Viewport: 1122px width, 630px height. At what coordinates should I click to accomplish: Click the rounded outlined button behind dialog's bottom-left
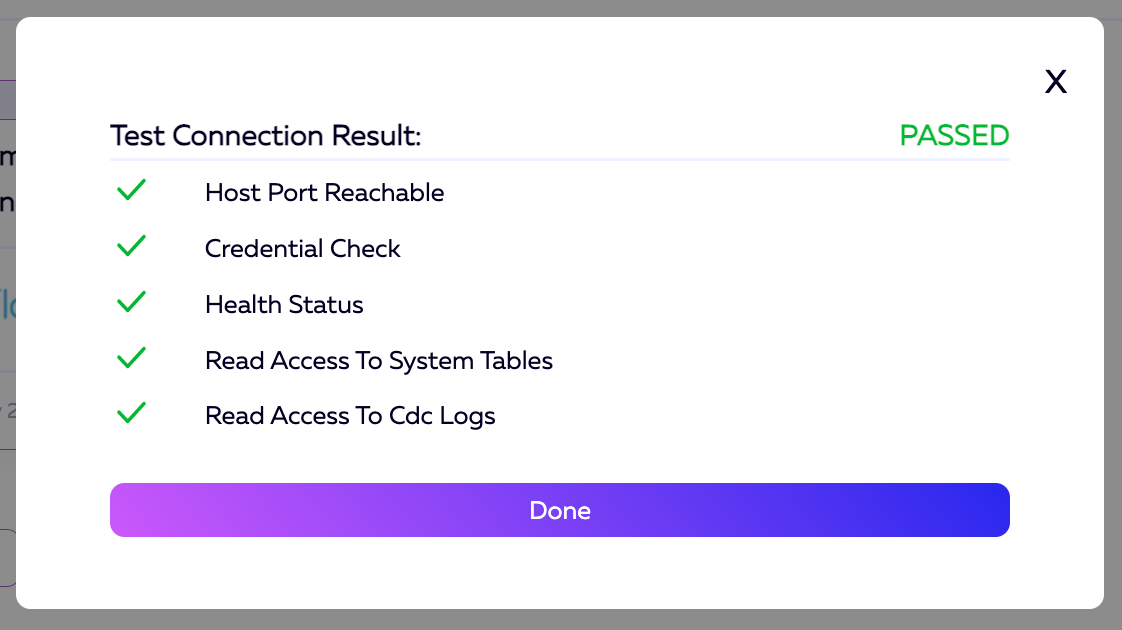coord(7,557)
